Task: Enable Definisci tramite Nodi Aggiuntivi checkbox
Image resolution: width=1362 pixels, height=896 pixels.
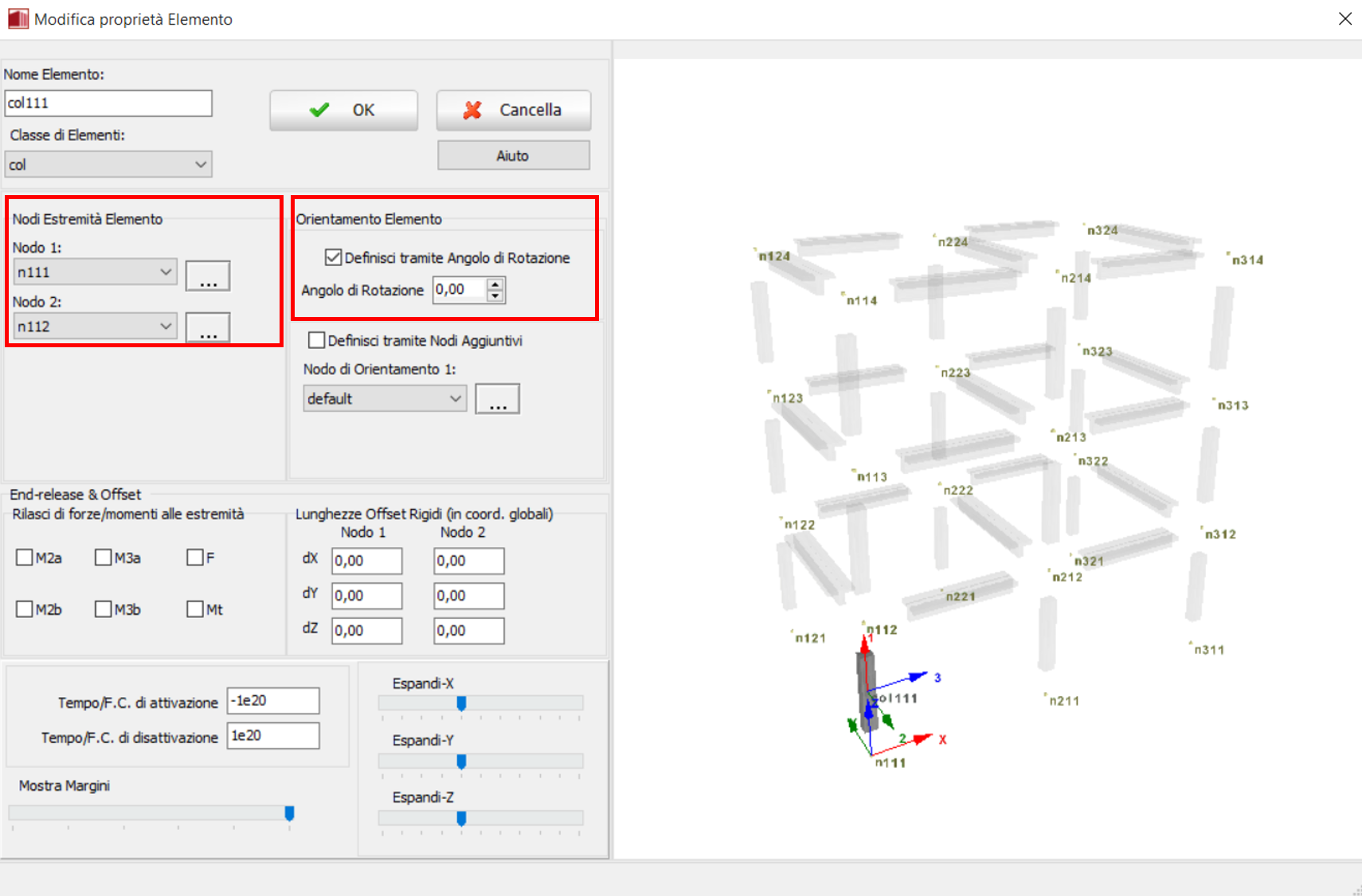Action: click(x=316, y=341)
